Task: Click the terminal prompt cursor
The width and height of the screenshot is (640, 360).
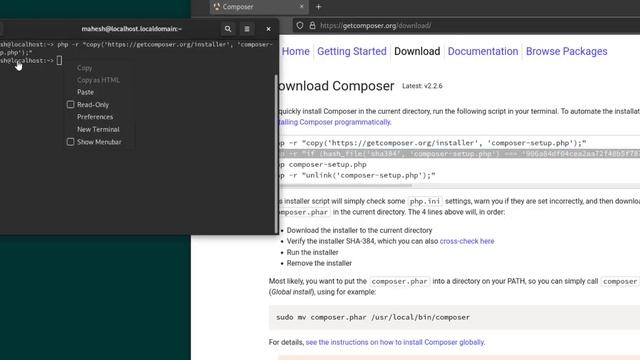Action: click(x=60, y=60)
